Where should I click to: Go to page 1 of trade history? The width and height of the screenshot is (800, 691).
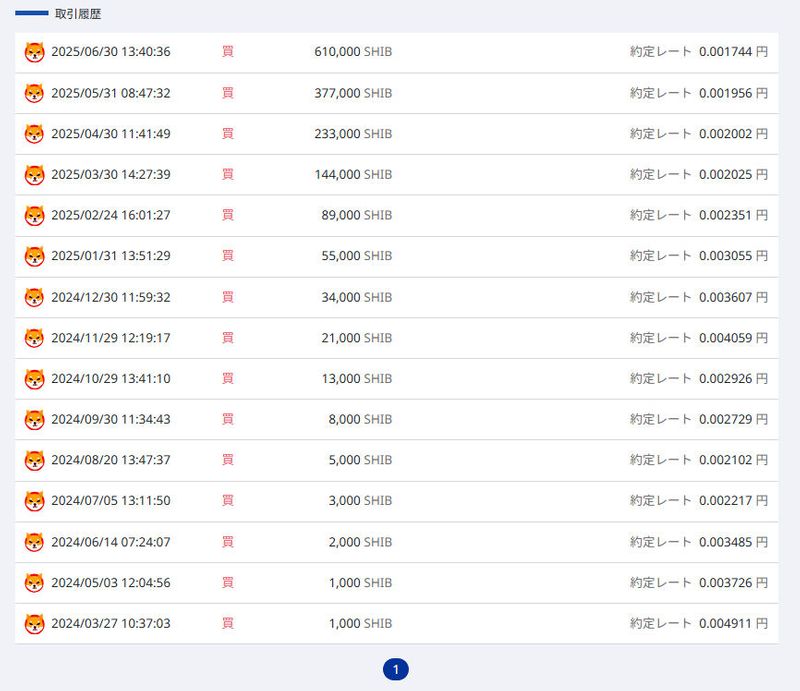tap(396, 669)
